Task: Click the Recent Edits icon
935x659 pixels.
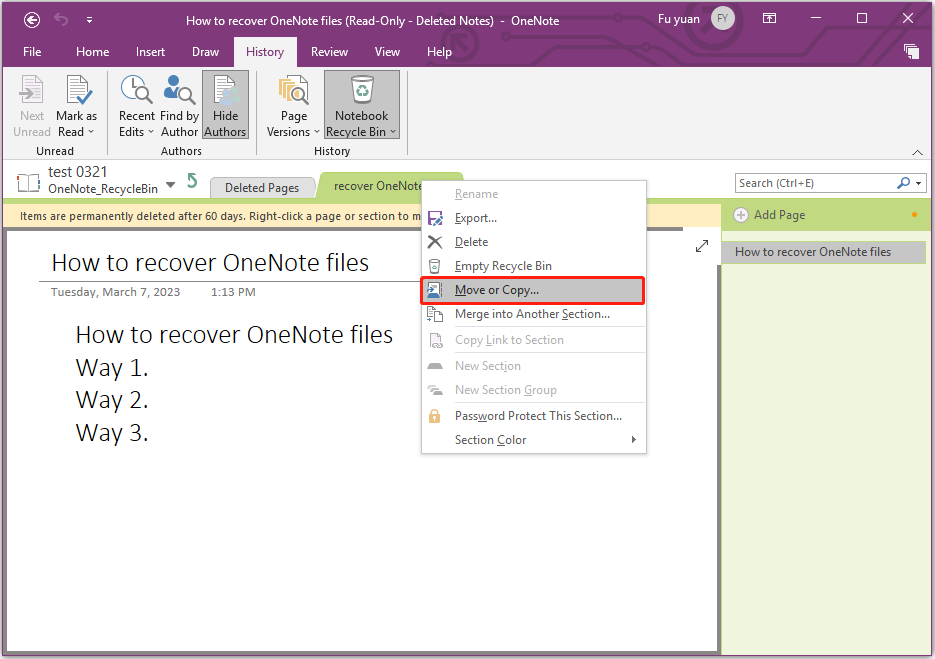Action: pyautogui.click(x=136, y=89)
